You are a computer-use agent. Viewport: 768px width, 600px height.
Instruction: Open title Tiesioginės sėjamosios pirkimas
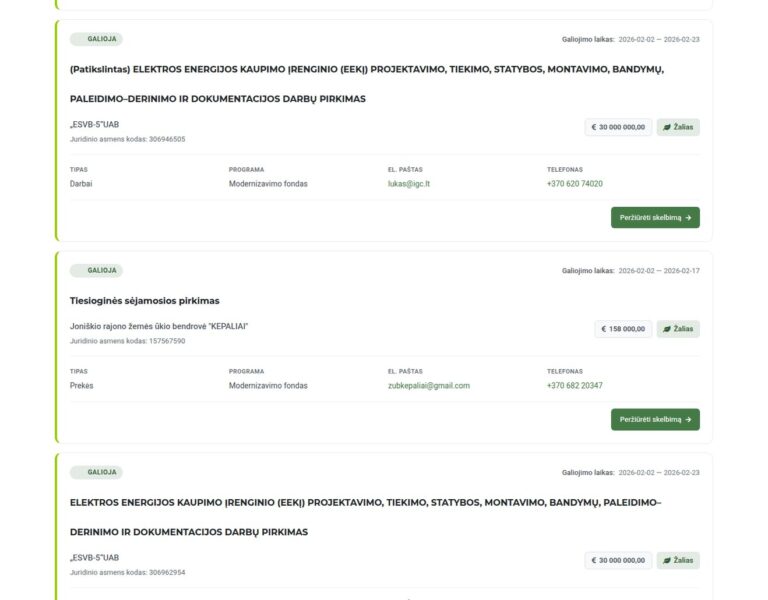pyautogui.click(x=144, y=300)
